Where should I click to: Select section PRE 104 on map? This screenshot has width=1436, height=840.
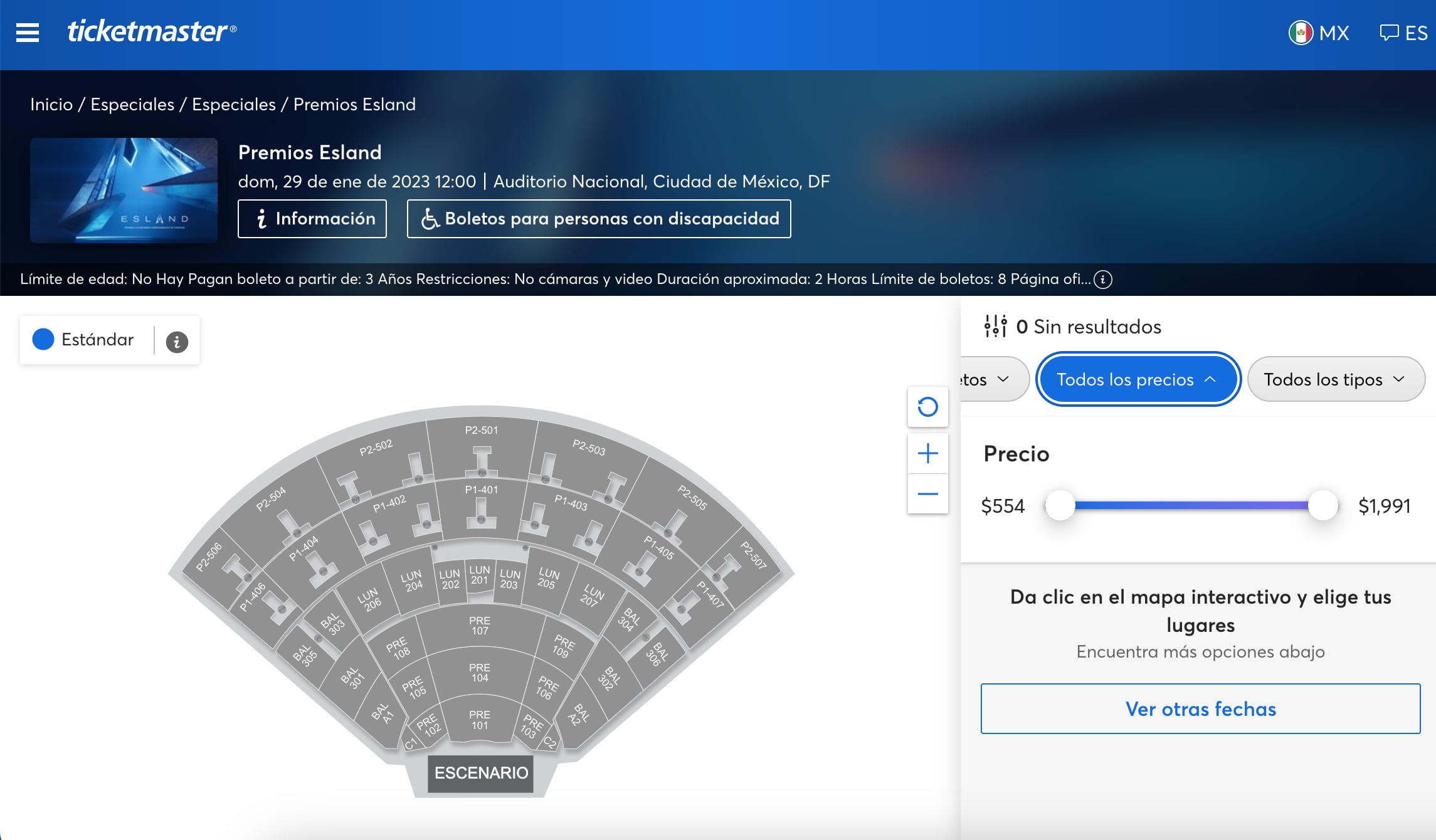tap(480, 672)
